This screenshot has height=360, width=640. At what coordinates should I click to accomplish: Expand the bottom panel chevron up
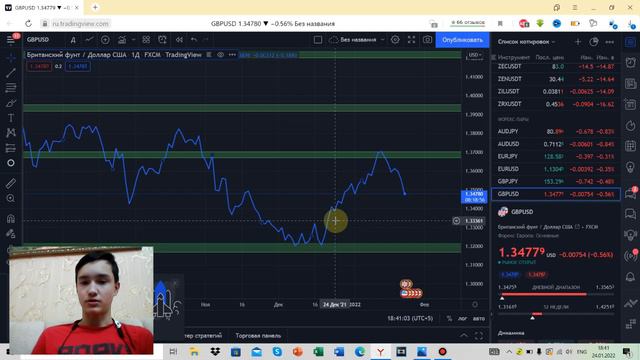(x=464, y=336)
